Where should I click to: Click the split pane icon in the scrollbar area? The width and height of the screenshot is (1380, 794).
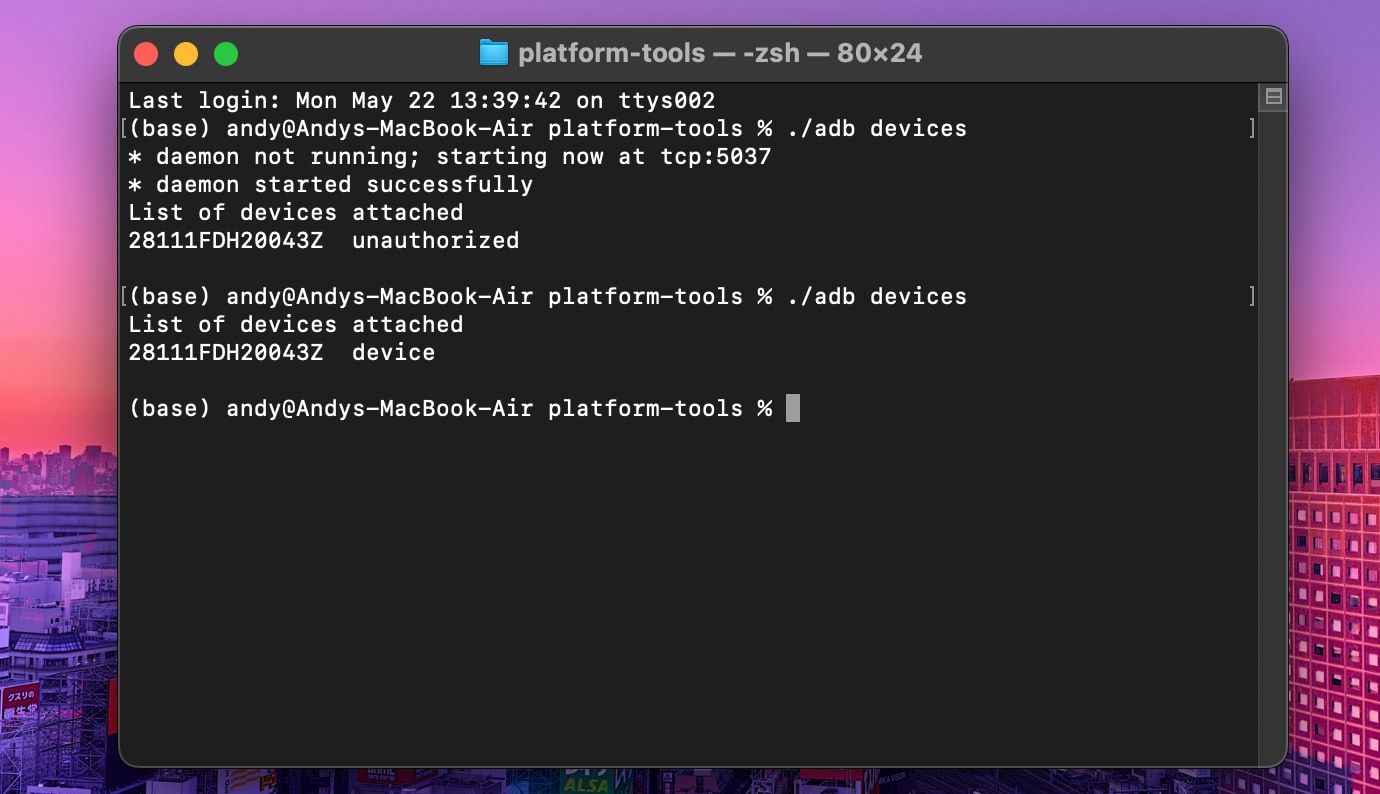pos(1274,97)
